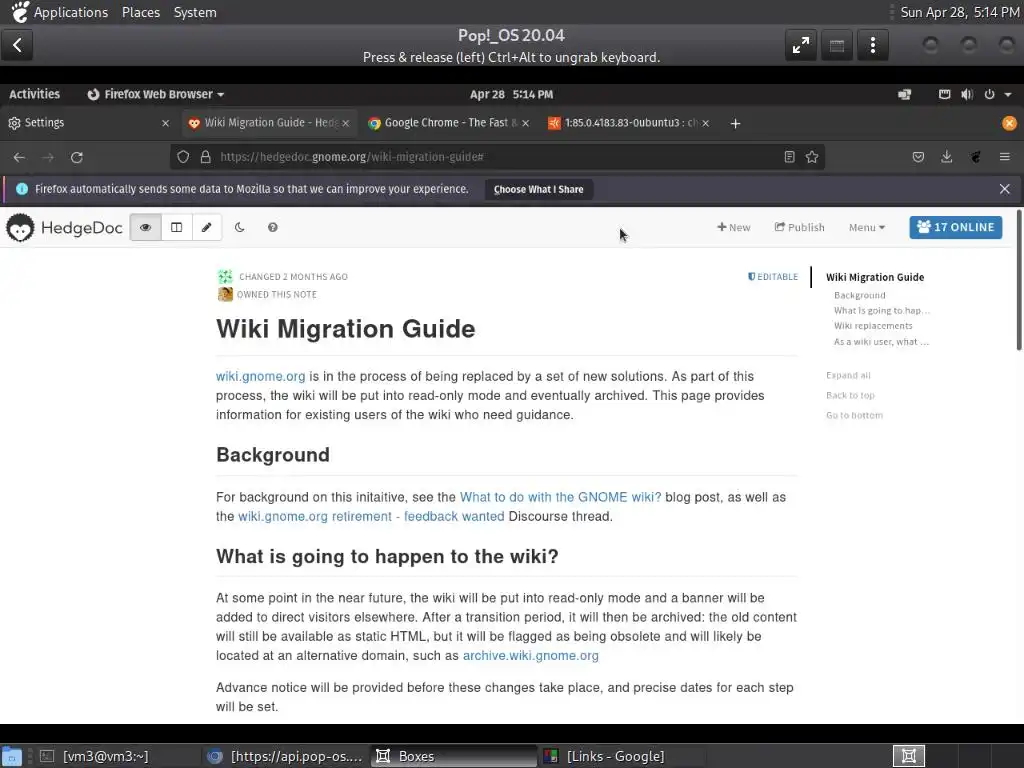1024x768 pixels.
Task: Jump to 'What is going to hap…' in contents
Action: [x=882, y=310]
